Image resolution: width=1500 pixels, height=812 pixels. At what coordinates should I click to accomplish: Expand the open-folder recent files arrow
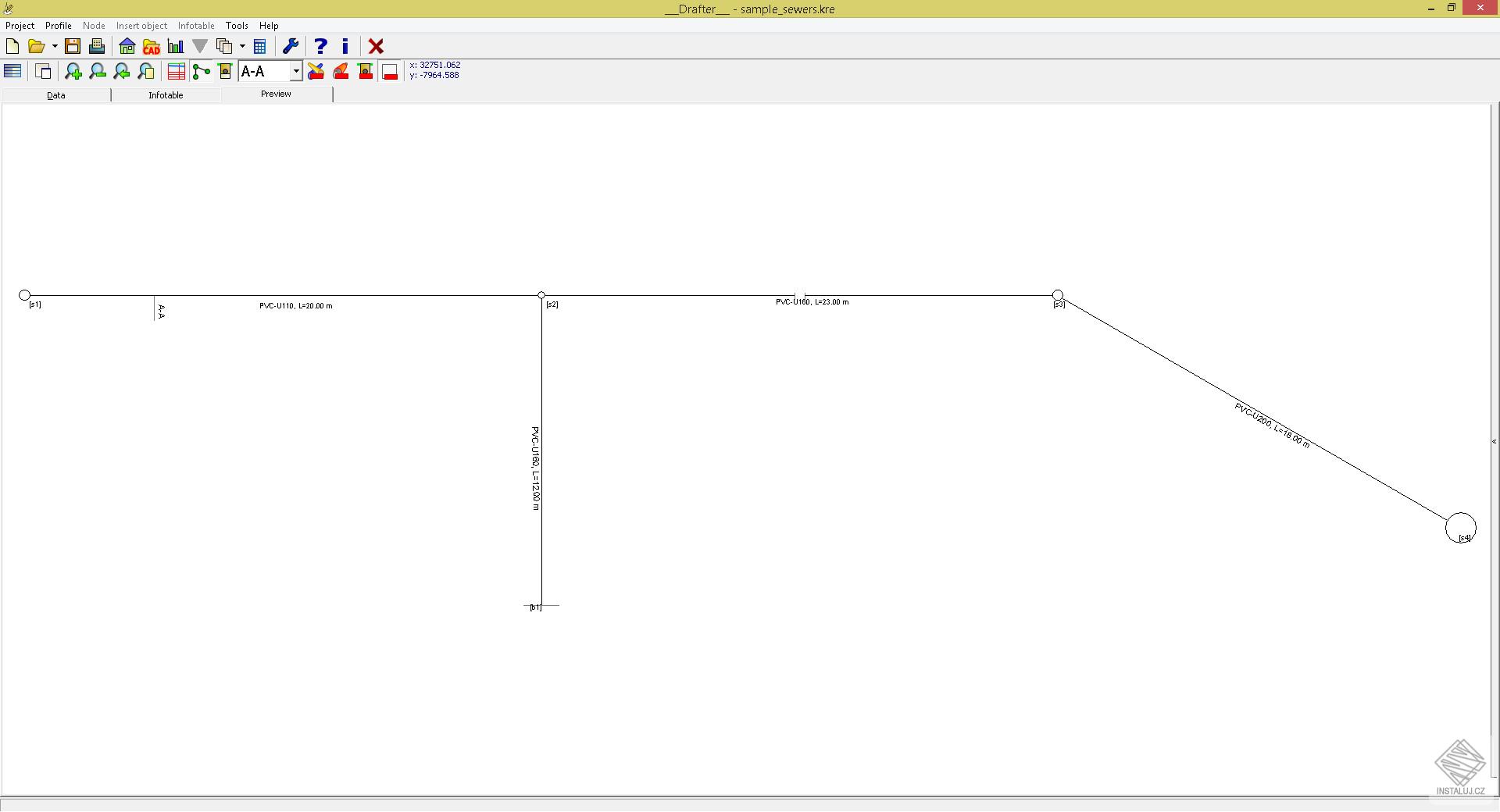point(54,46)
